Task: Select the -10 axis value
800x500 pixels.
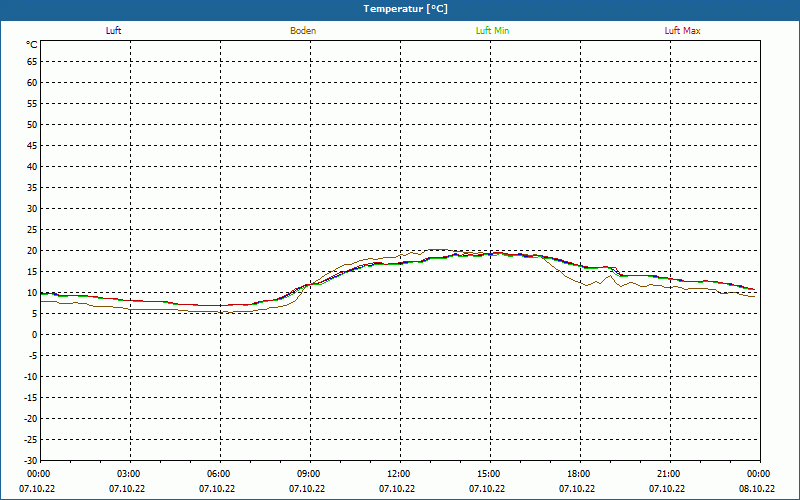Action: 31,377
